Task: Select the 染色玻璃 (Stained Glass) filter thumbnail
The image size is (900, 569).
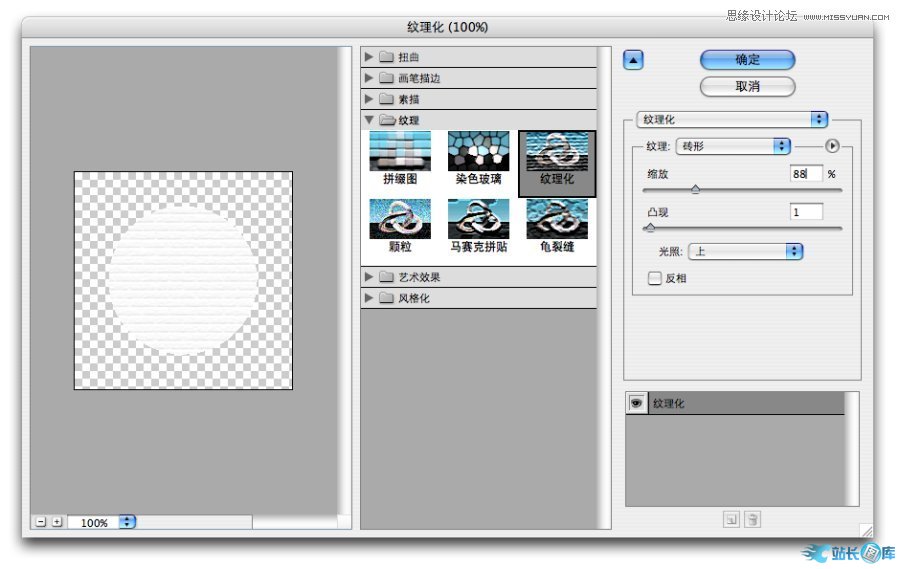Action: [x=478, y=152]
